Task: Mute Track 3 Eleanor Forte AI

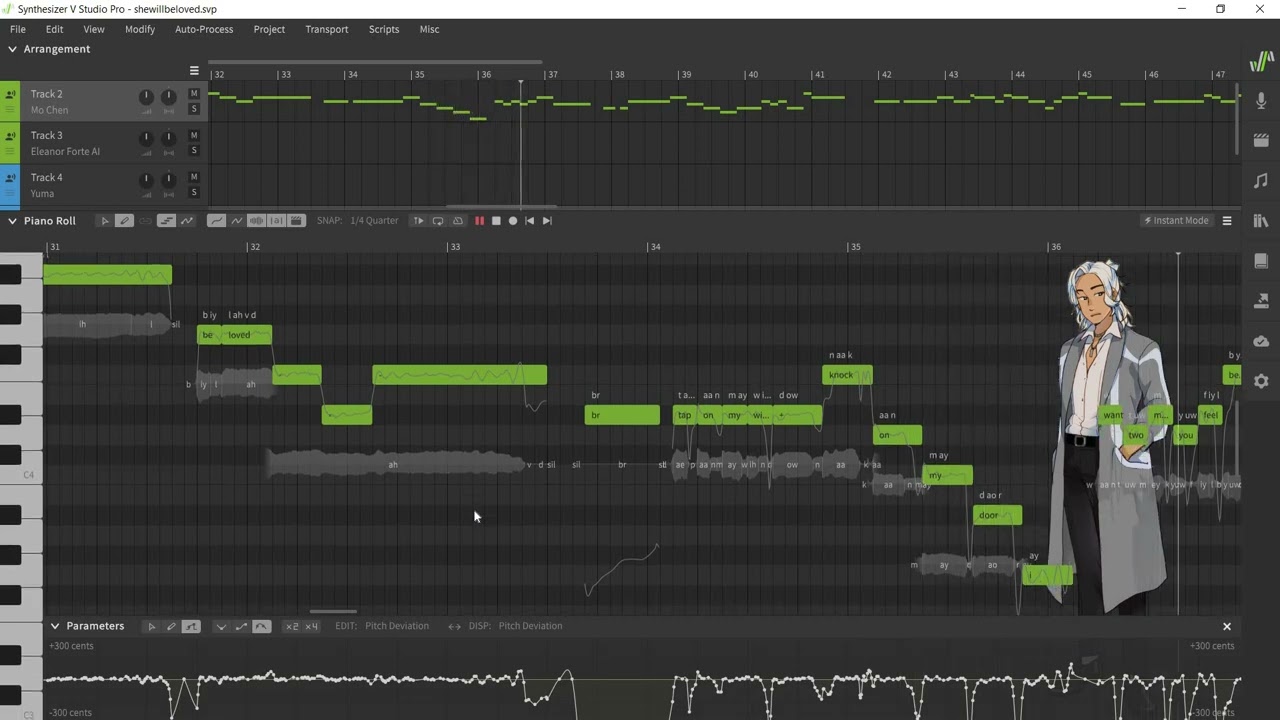Action: [x=194, y=135]
